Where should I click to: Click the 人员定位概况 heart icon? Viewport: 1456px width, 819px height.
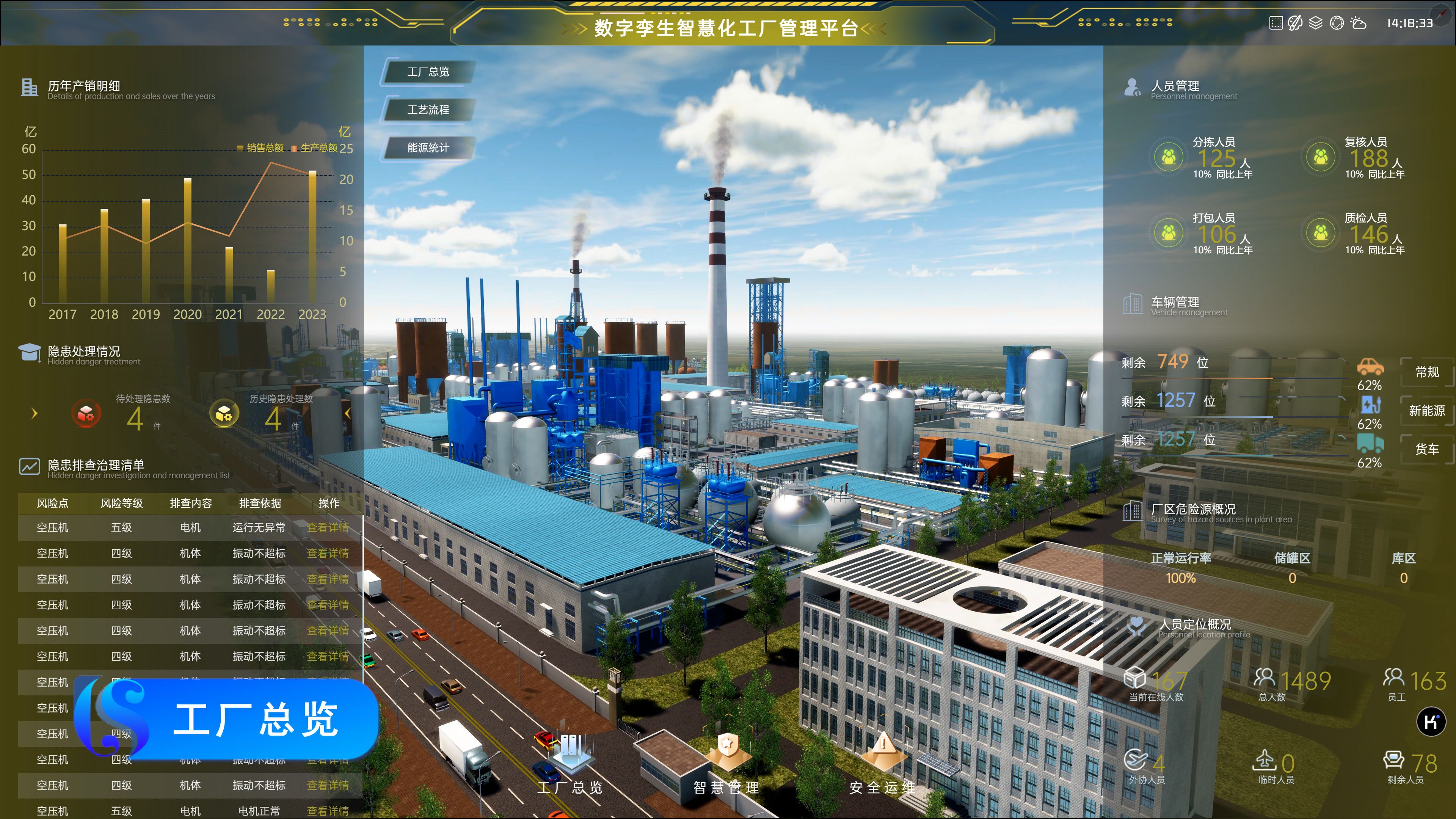tap(1136, 626)
